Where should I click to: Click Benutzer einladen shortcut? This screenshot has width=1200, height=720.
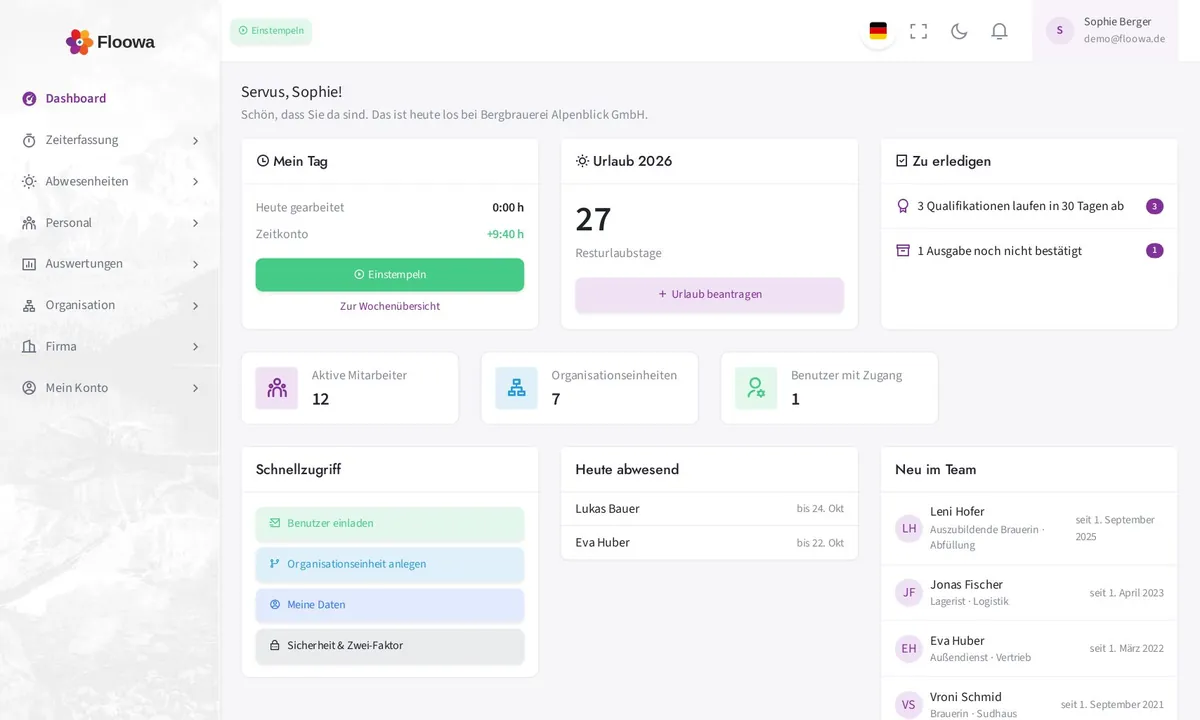point(390,523)
